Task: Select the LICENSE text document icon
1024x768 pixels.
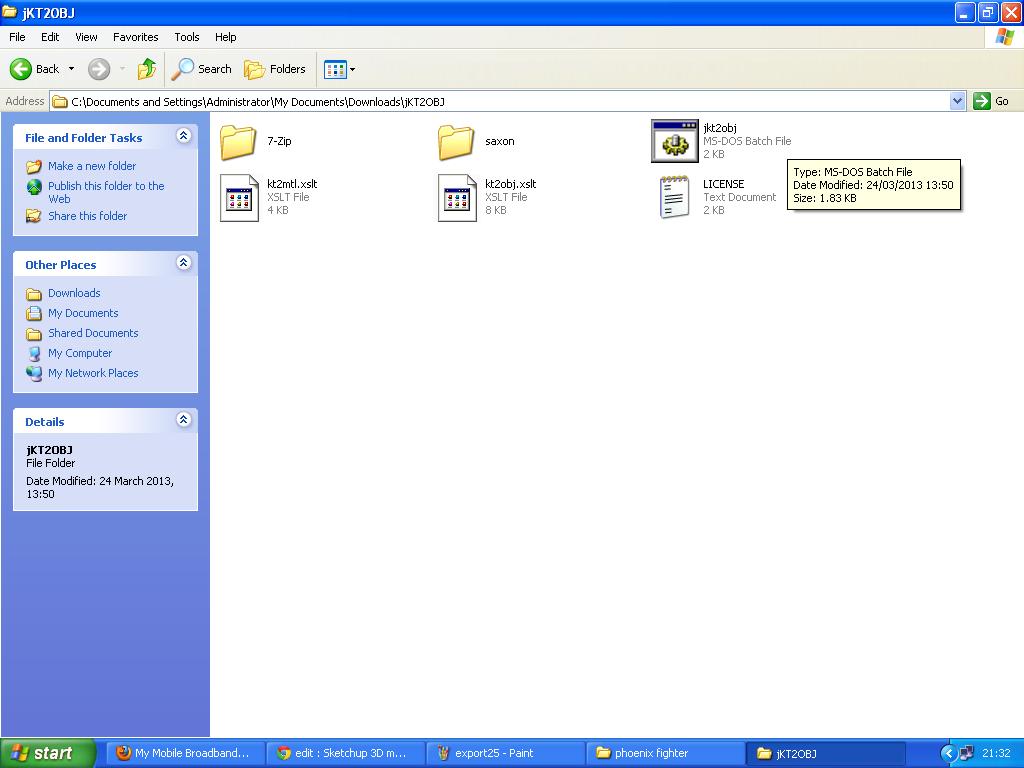Action: 674,197
